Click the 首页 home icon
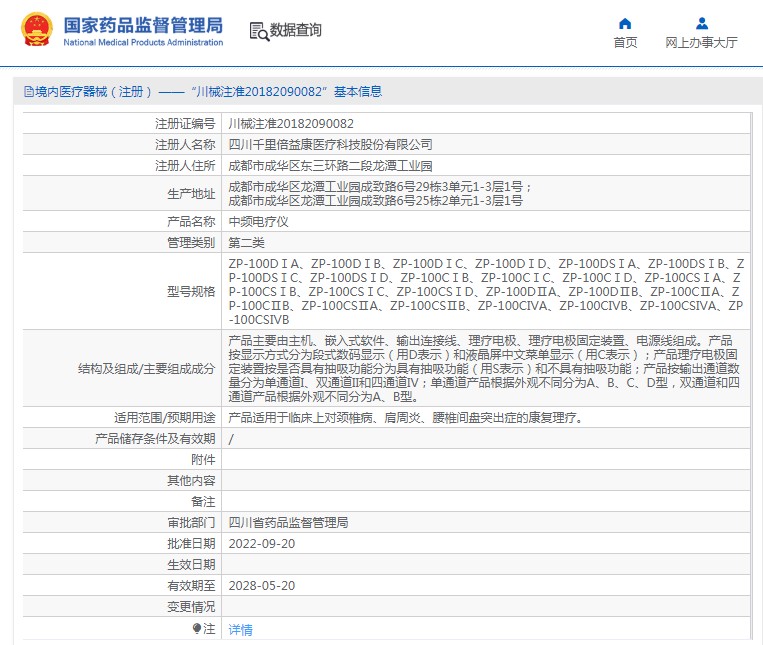 pyautogui.click(x=625, y=23)
